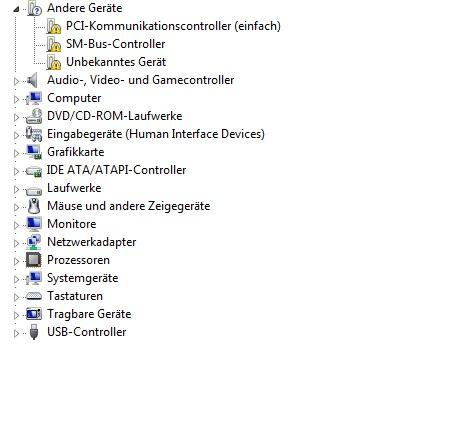This screenshot has height=437, width=475.
Task: Select the 'Monitore' label
Action: pos(72,224)
